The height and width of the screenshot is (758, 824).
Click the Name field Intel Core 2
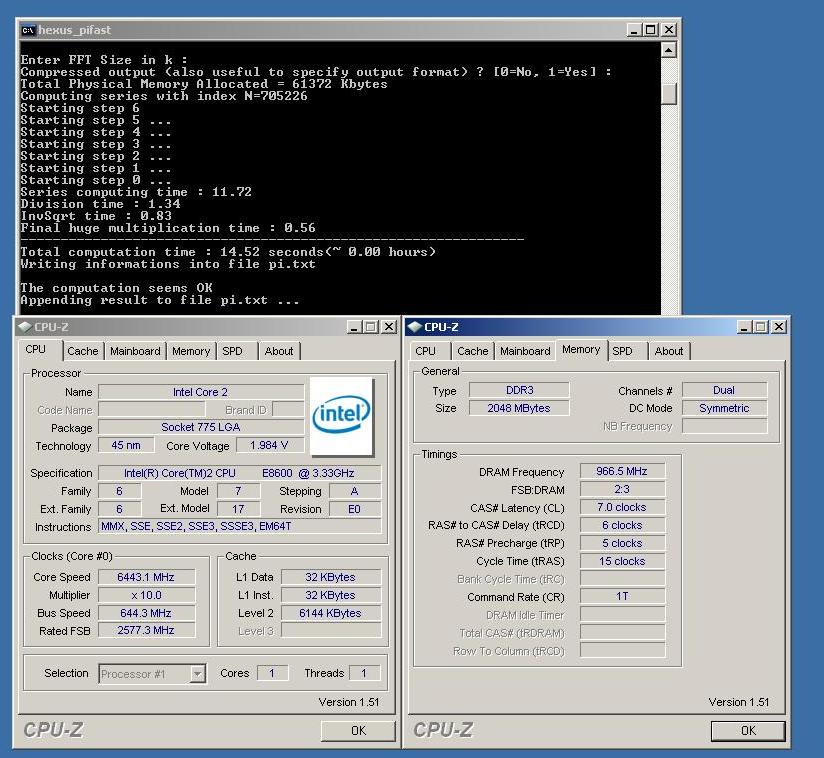pos(201,392)
